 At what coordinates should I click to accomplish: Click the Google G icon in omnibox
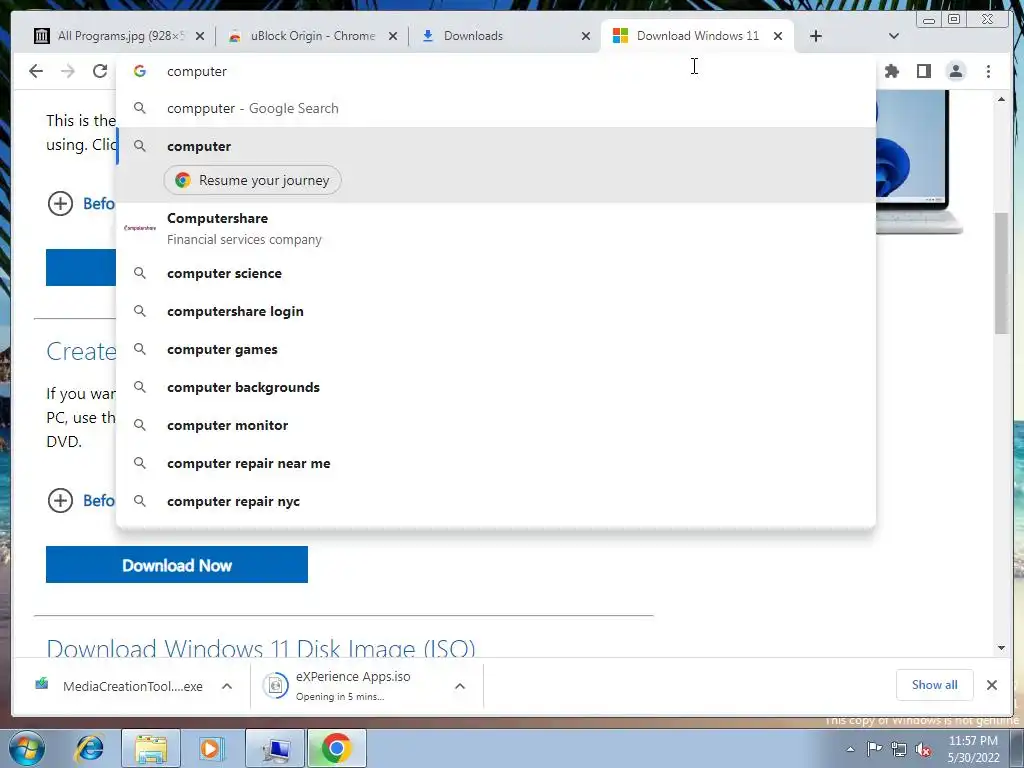[x=140, y=71]
